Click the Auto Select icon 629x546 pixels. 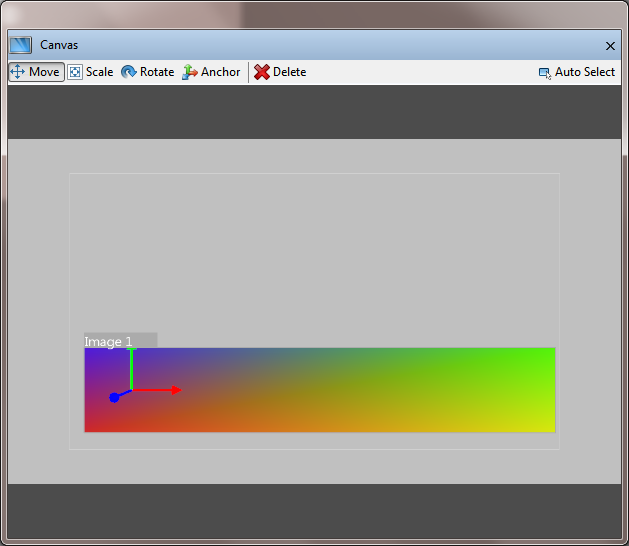(x=545, y=73)
